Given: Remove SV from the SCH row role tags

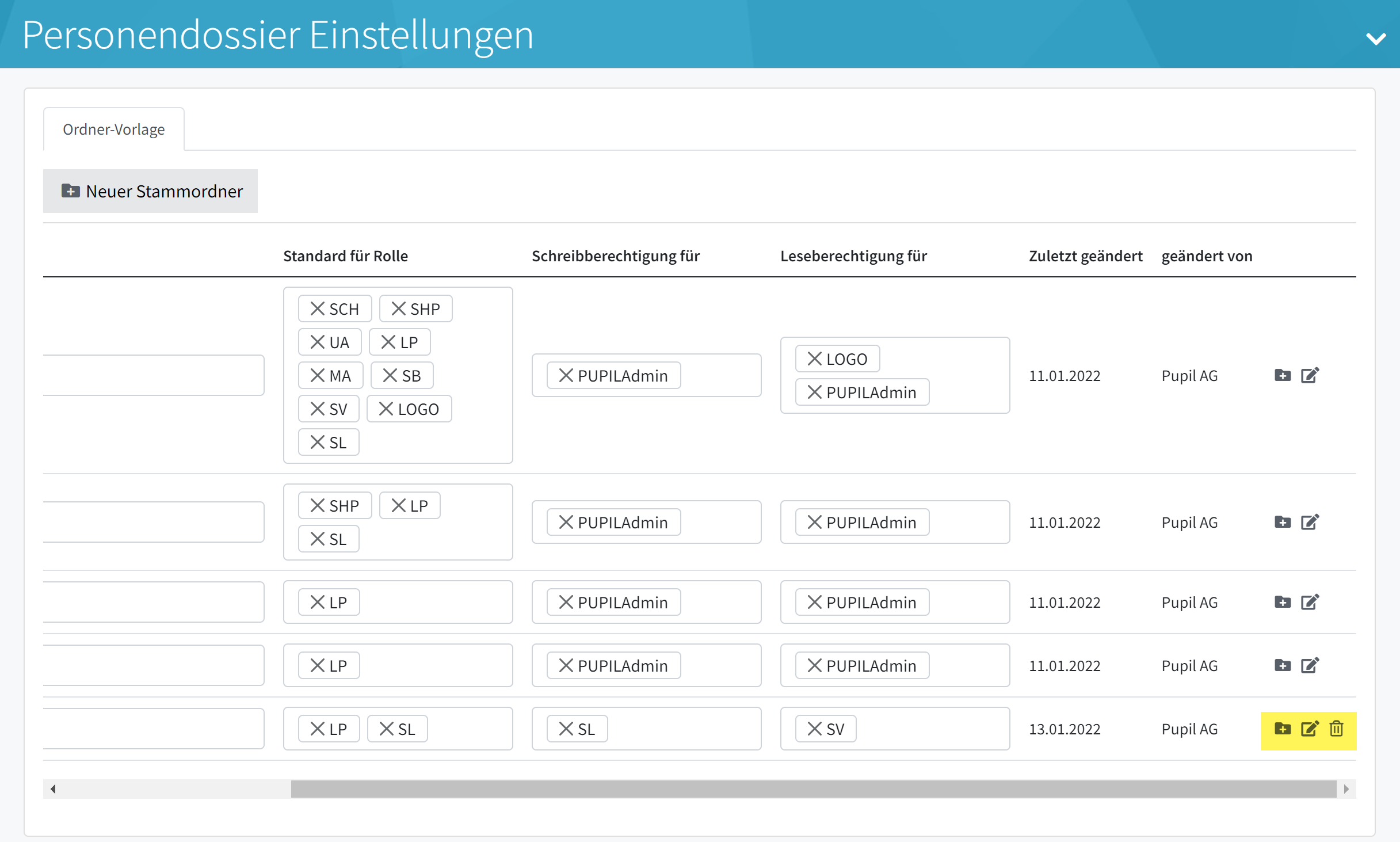Looking at the screenshot, I should point(317,409).
